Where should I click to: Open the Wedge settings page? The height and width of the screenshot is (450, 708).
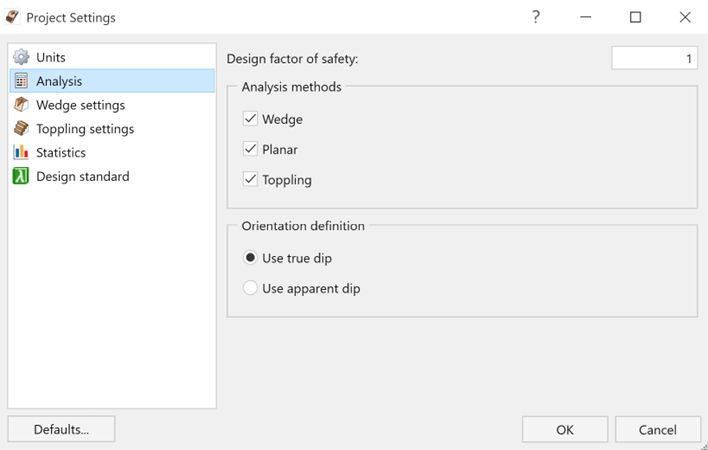(x=80, y=105)
